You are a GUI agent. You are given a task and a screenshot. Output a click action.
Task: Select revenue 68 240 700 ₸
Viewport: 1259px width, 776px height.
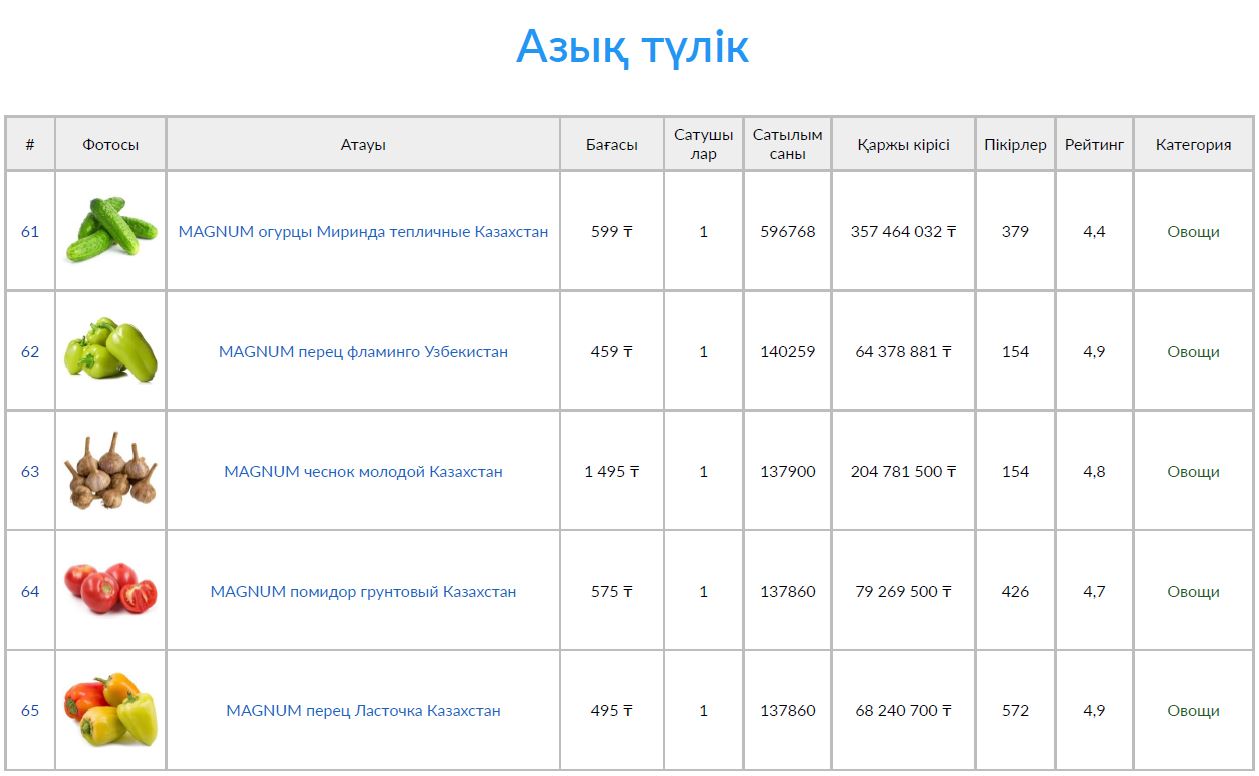tap(903, 710)
